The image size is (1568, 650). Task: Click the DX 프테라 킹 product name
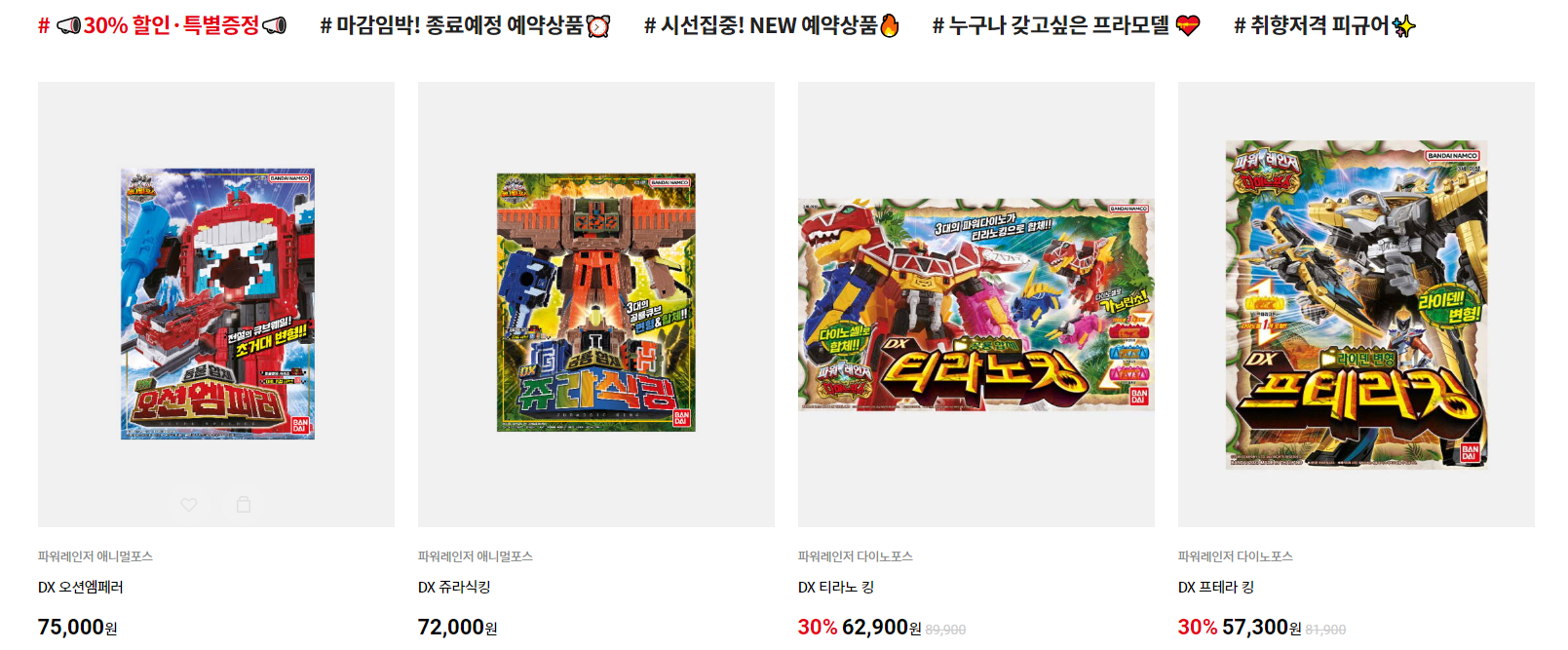[x=1216, y=588]
